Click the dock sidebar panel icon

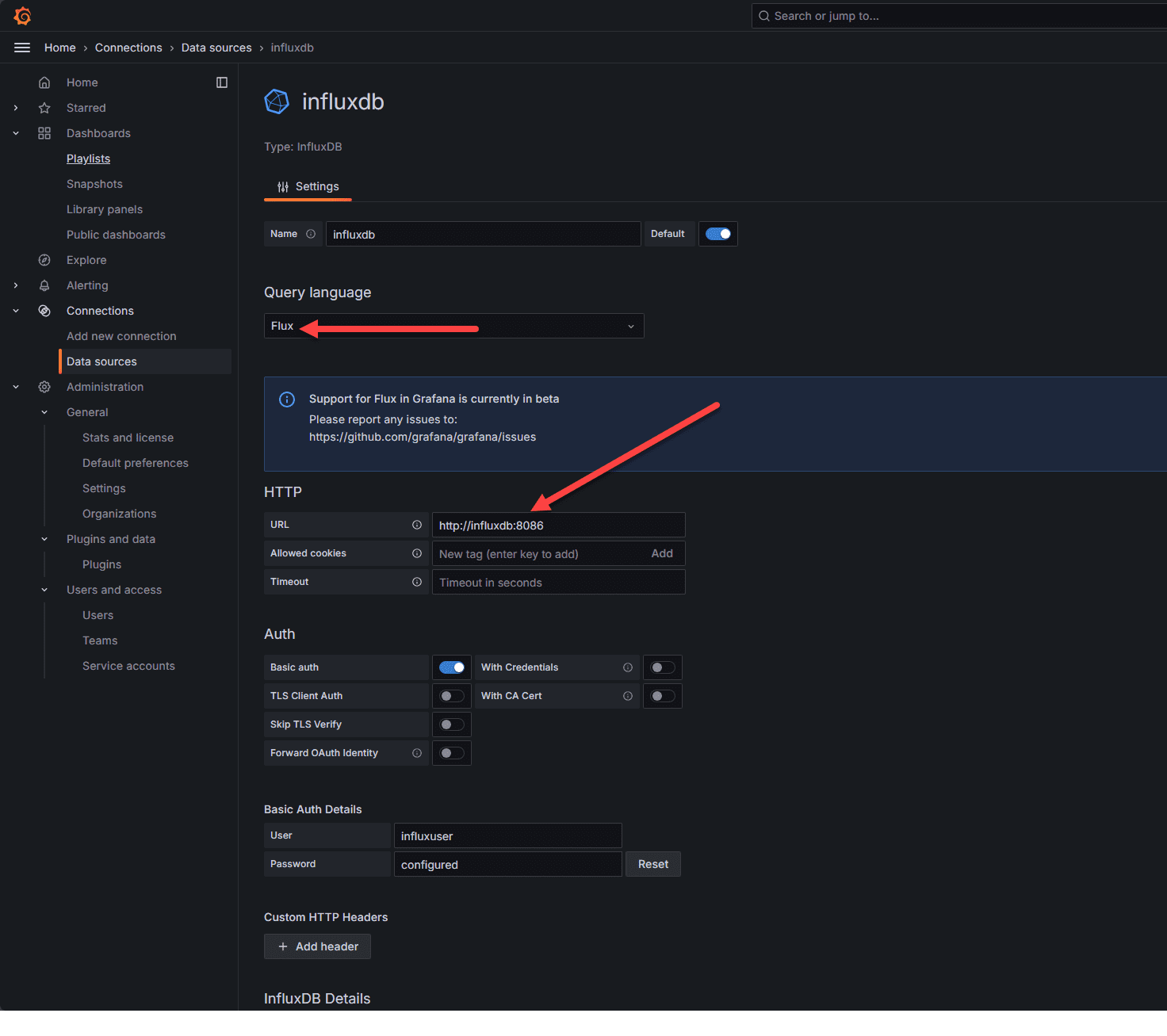click(222, 82)
